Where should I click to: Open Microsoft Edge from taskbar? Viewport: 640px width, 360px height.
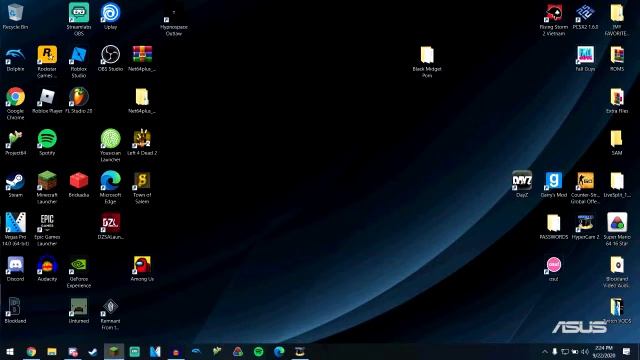pyautogui.click(x=279, y=351)
